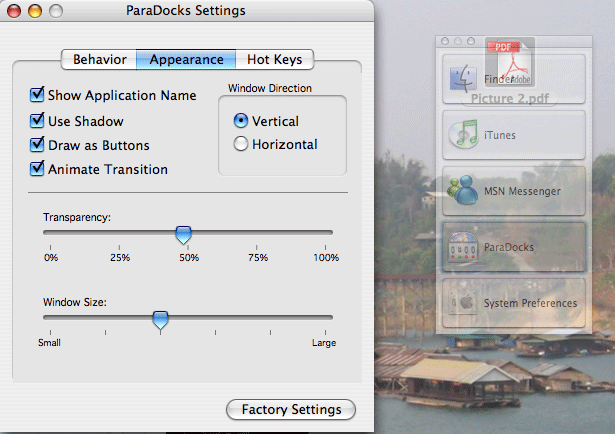This screenshot has width=615, height=434.
Task: Click Window Size track at Large end
Action: point(325,318)
